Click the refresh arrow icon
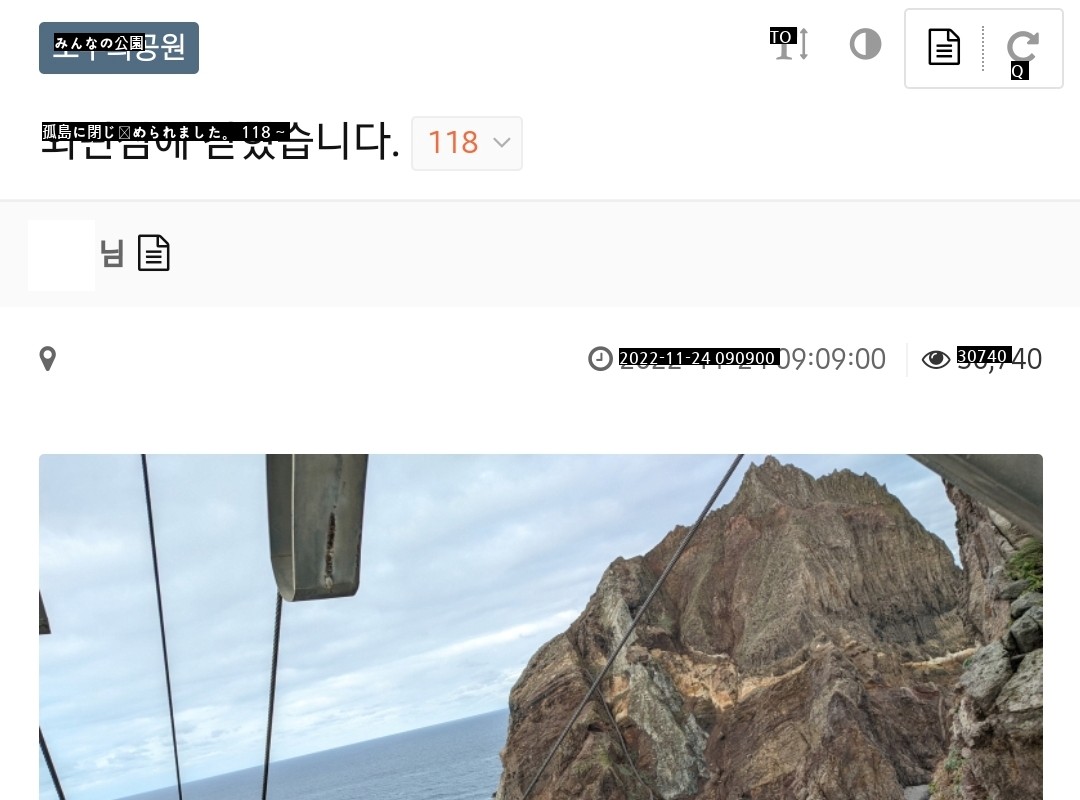This screenshot has width=1080, height=800. 1022,48
